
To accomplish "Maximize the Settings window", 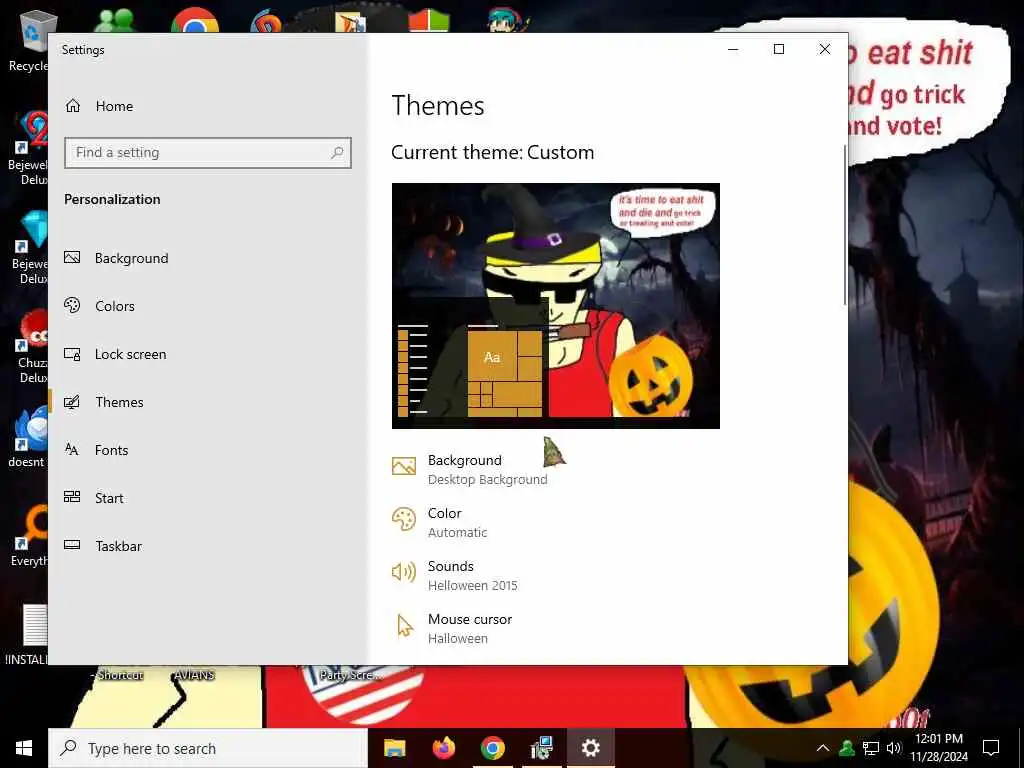I will pos(778,50).
